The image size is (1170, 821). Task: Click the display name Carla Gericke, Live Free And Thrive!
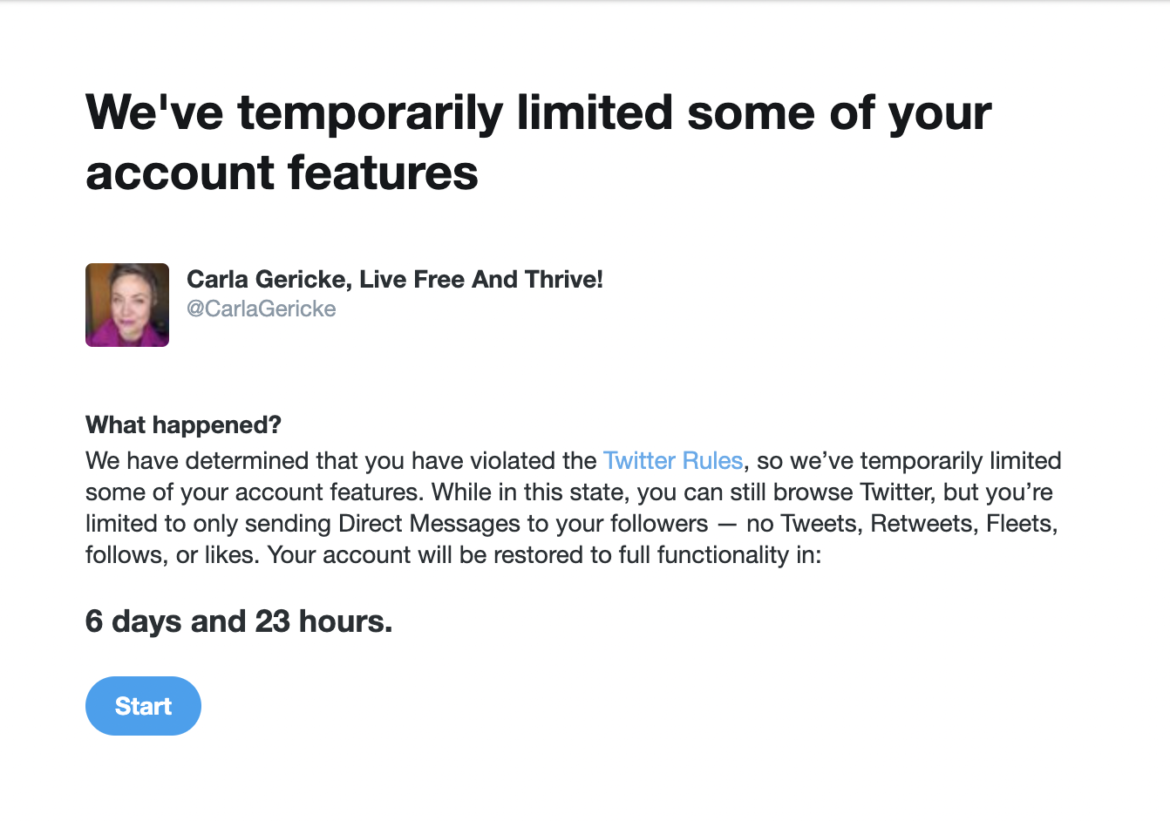[395, 279]
